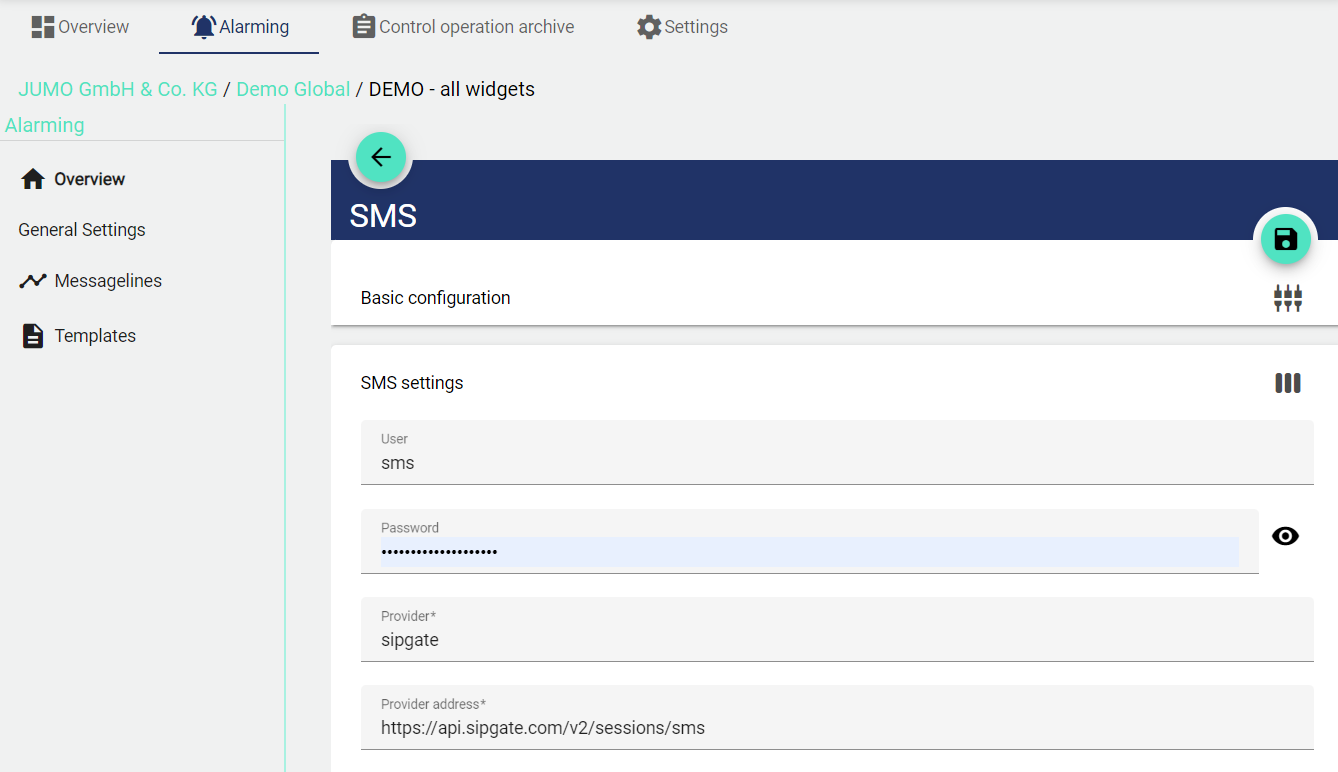Toggle password visibility with eye icon
The width and height of the screenshot is (1338, 772).
(x=1285, y=536)
